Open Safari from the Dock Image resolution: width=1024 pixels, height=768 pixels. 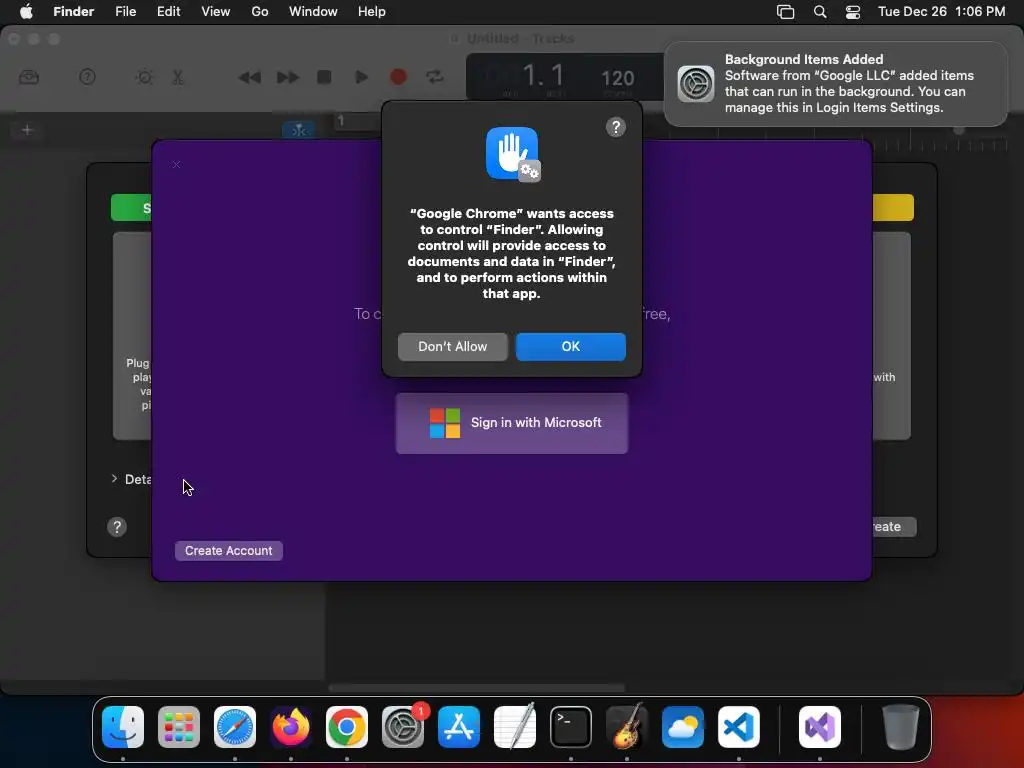[235, 727]
